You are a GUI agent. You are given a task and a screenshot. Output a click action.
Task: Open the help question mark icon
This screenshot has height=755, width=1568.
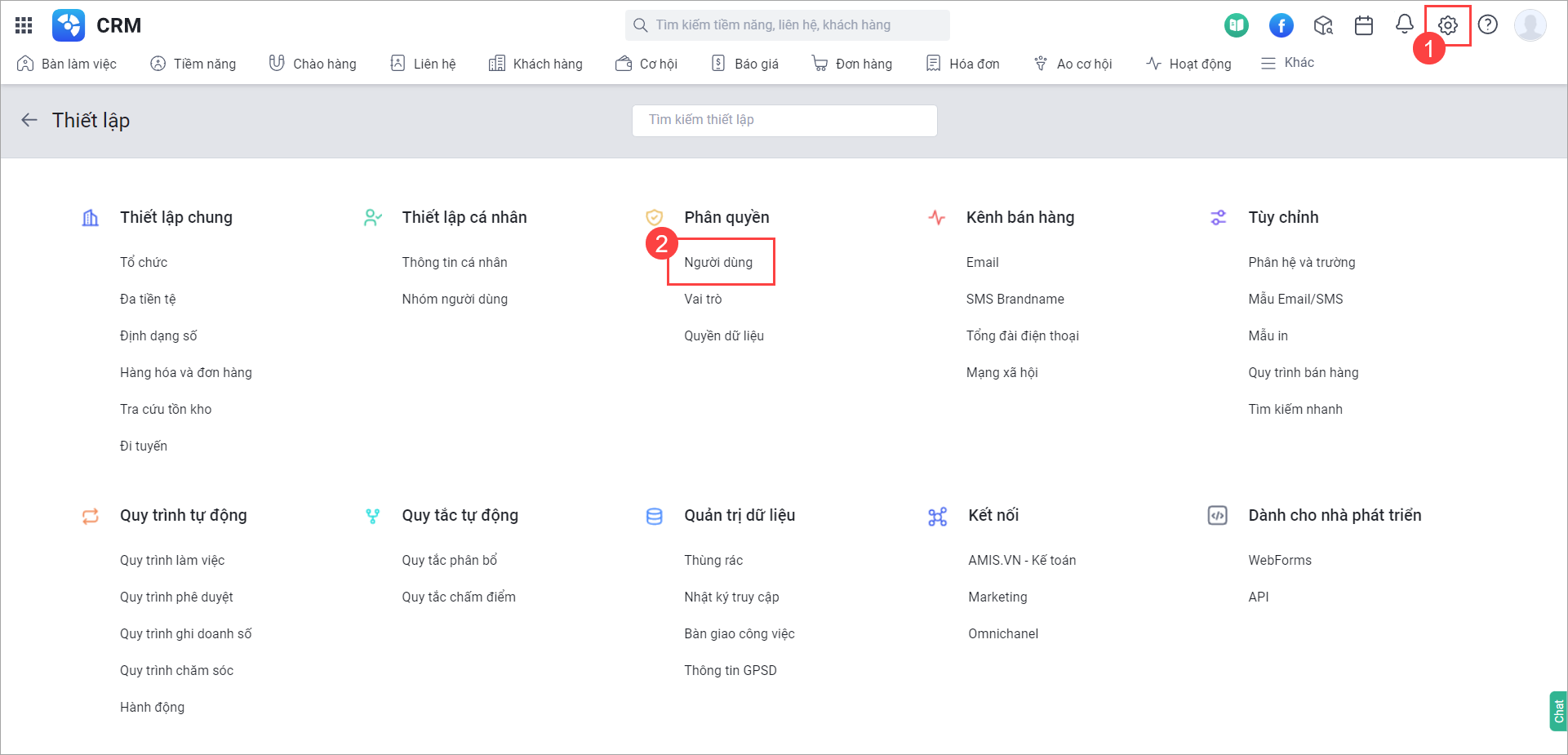[1487, 25]
